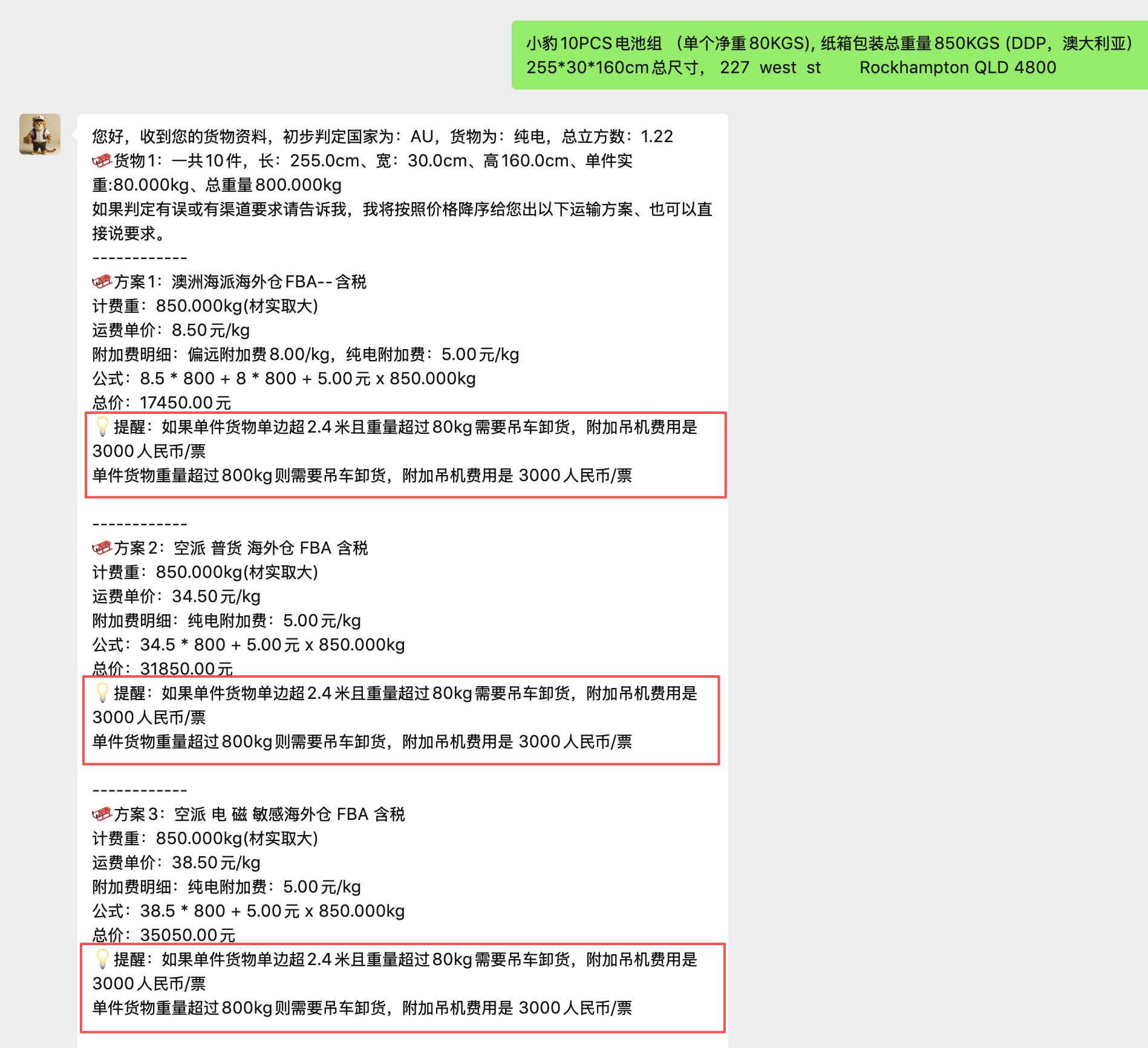Click the 运费单价 34.50元/kg line

coord(176,597)
